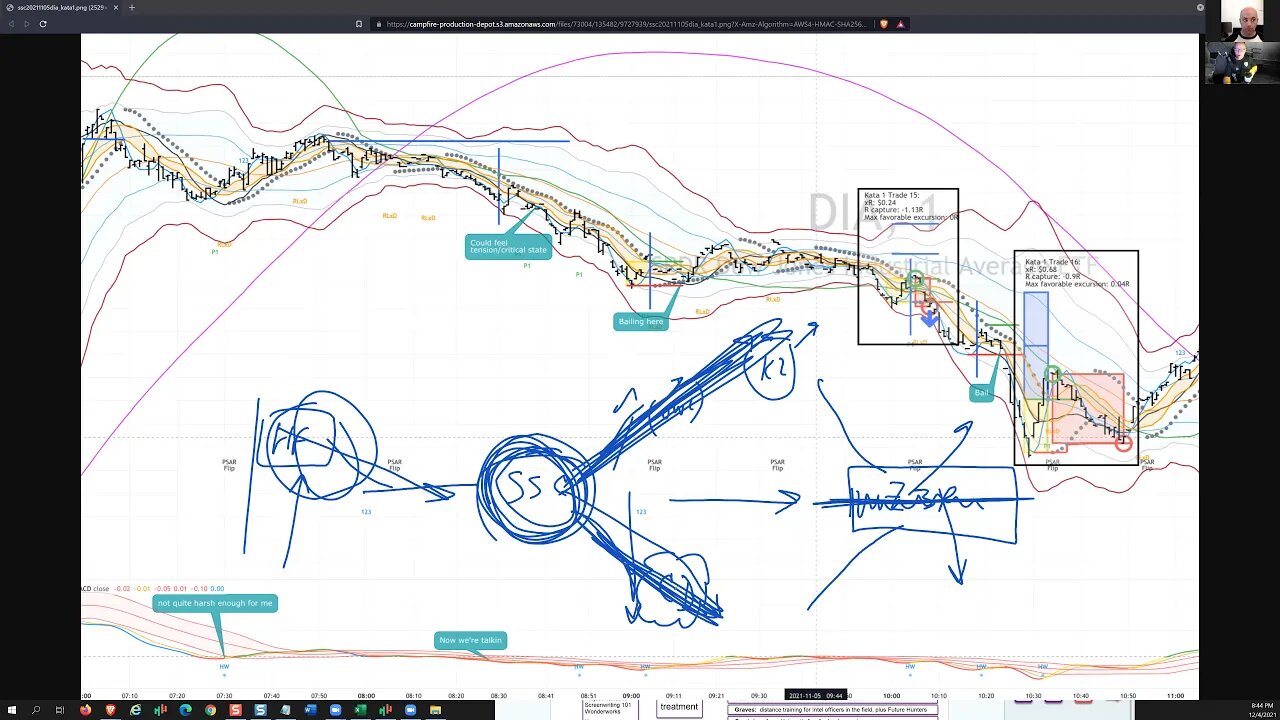Open File Explorer from the taskbar
Screen dimensions: 1280x720
435,710
